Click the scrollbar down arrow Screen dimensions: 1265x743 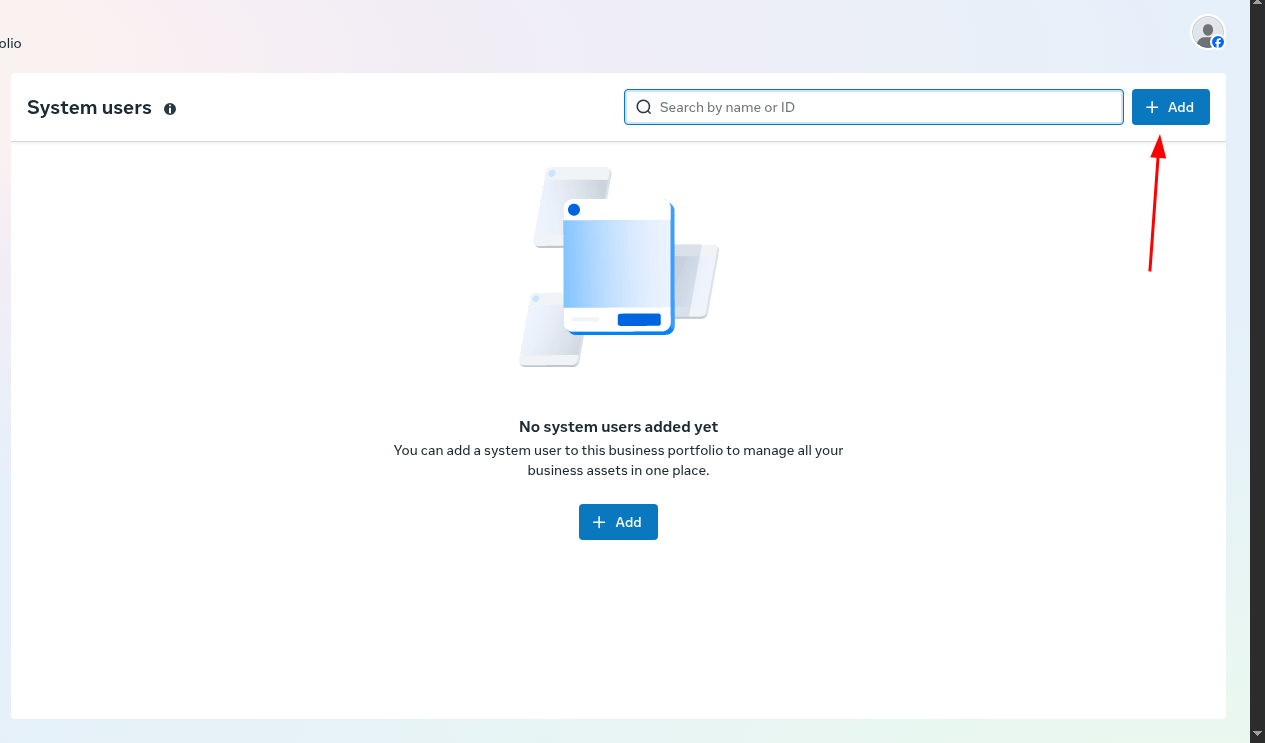1257,734
